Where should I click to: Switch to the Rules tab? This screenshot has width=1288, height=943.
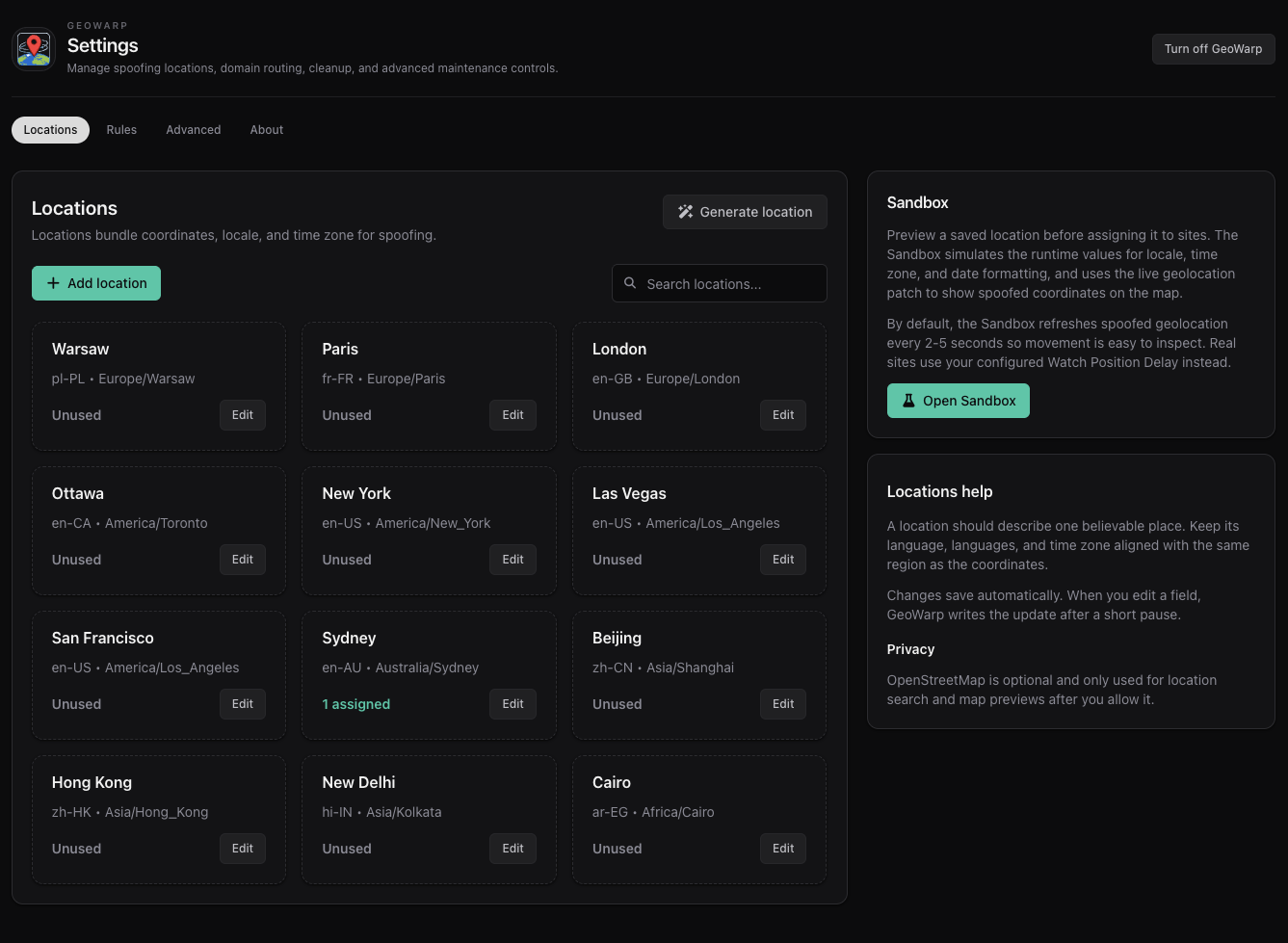click(121, 129)
